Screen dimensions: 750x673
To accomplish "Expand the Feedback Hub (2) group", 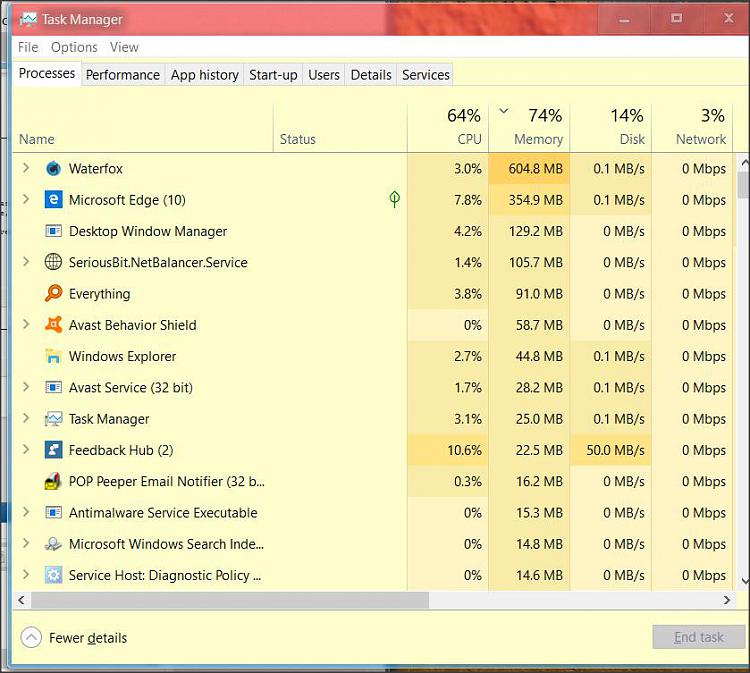I will click(x=26, y=449).
